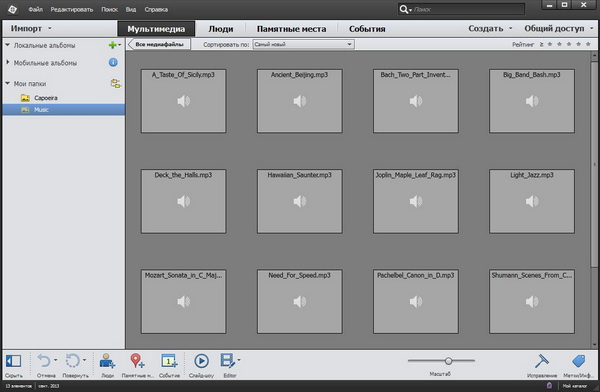Click the Отмена undo icon
600x392 pixels.
pyautogui.click(x=44, y=361)
